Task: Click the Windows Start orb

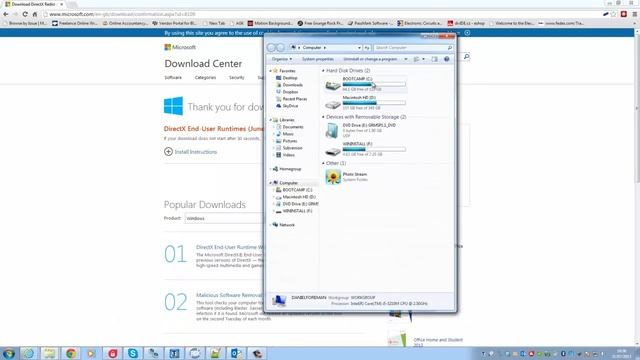Action: (9, 353)
